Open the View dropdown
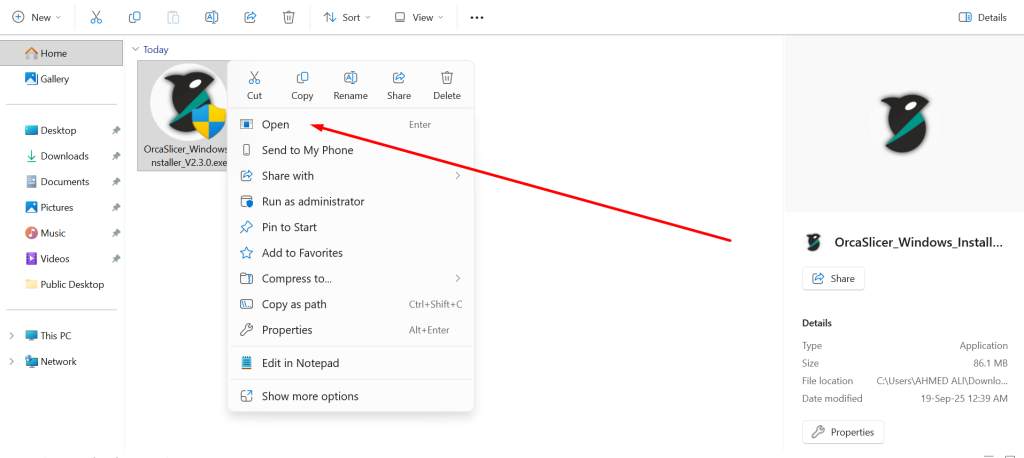This screenshot has width=1024, height=458. 420,17
